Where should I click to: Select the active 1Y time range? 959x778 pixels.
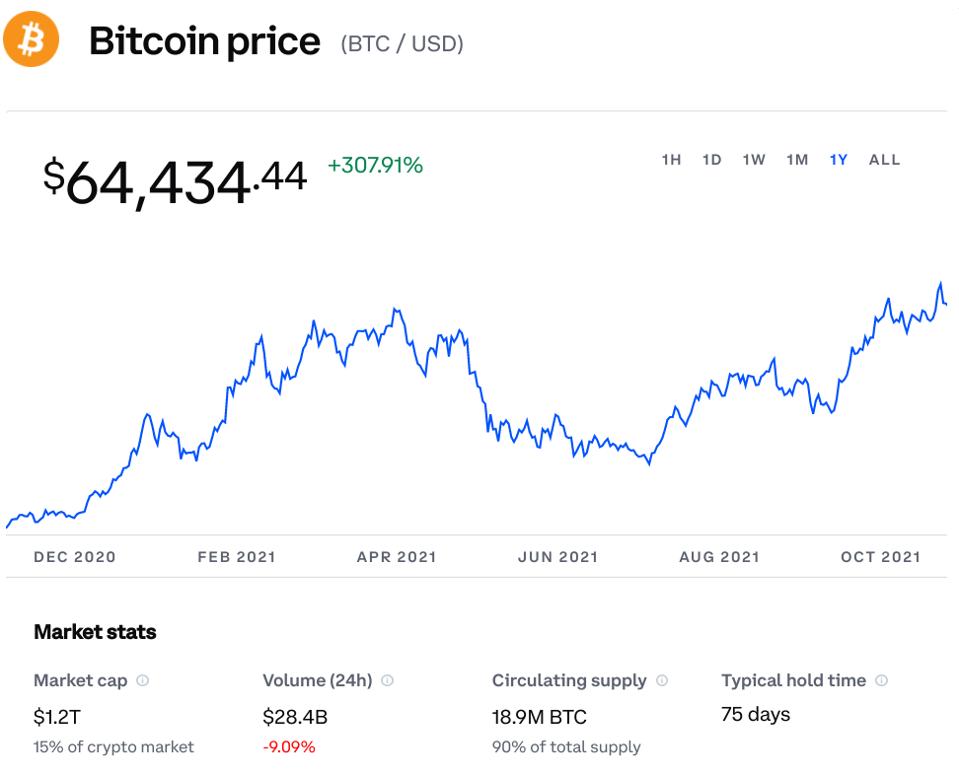coord(839,160)
